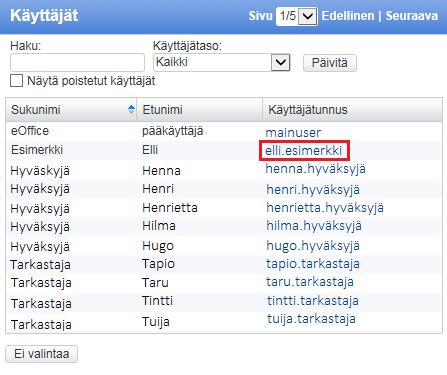
Task: Select the Esimerkki surname cell
Action: tap(37, 150)
